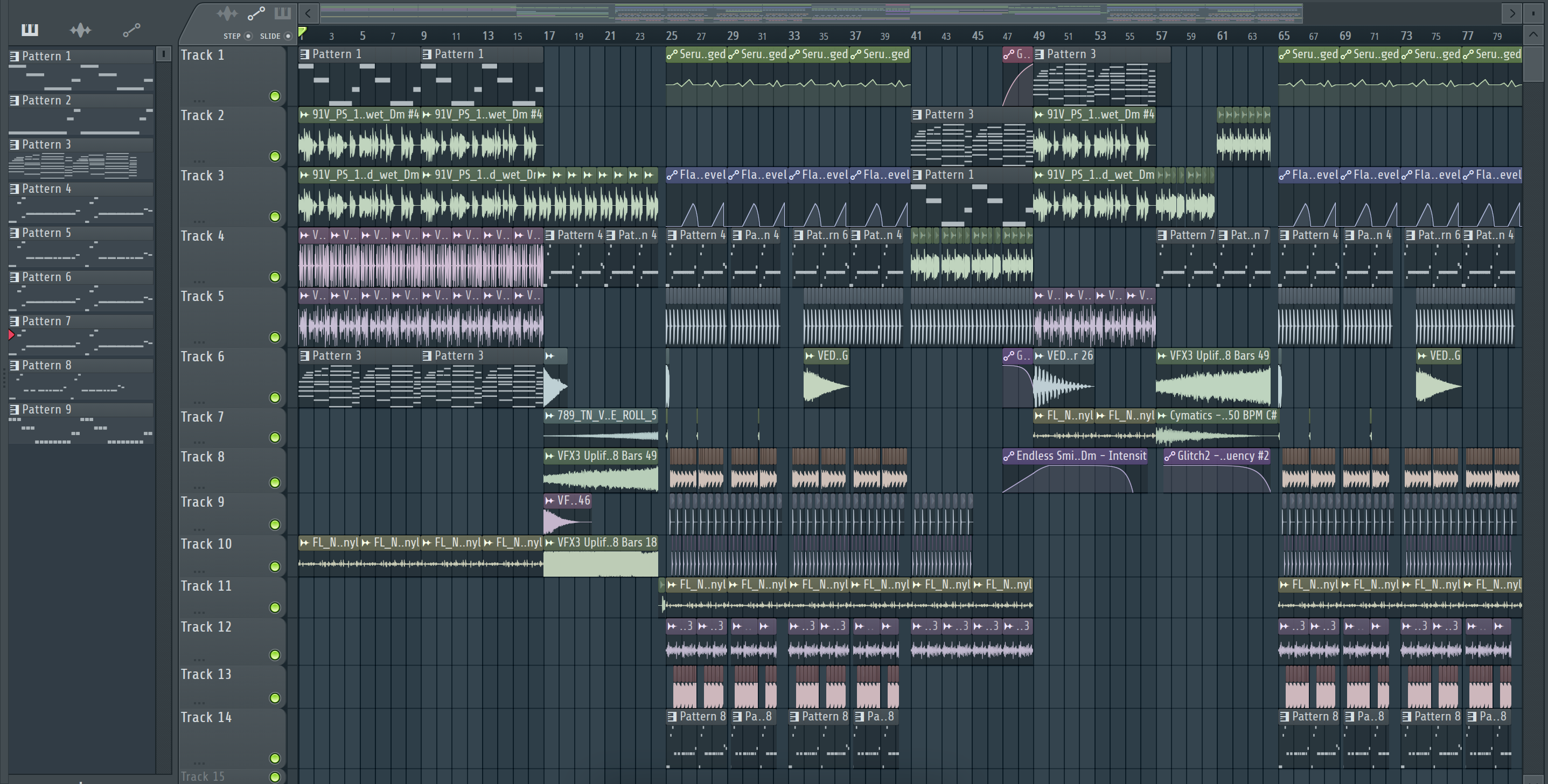The image size is (1548, 784).
Task: Enable the SLIDE option
Action: click(289, 36)
